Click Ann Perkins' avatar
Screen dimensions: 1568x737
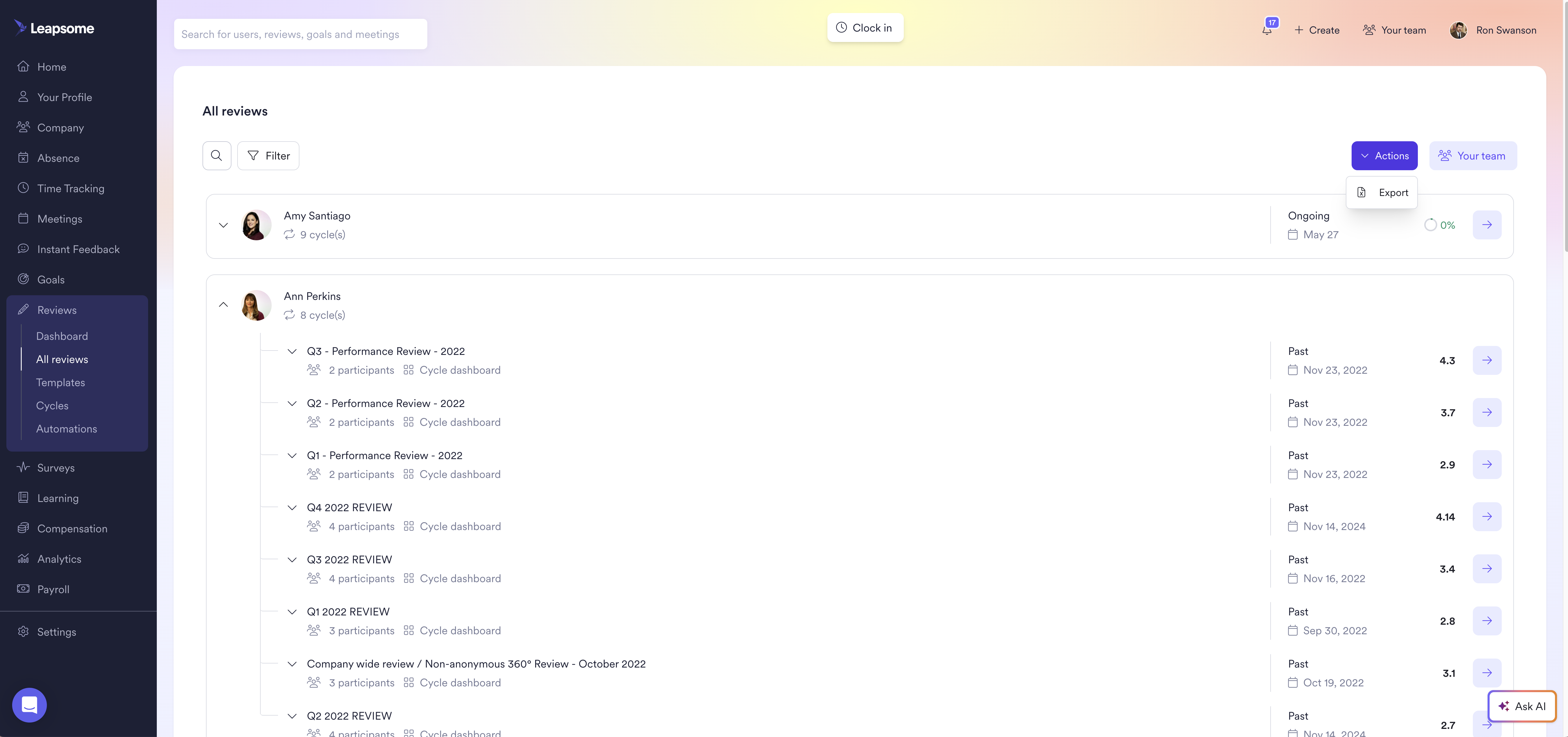click(x=256, y=305)
